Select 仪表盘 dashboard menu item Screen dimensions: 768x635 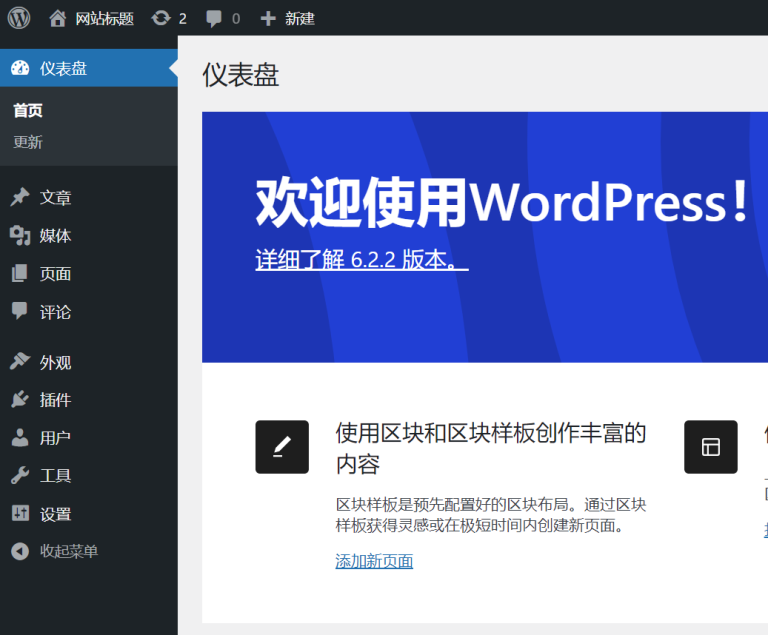(63, 68)
